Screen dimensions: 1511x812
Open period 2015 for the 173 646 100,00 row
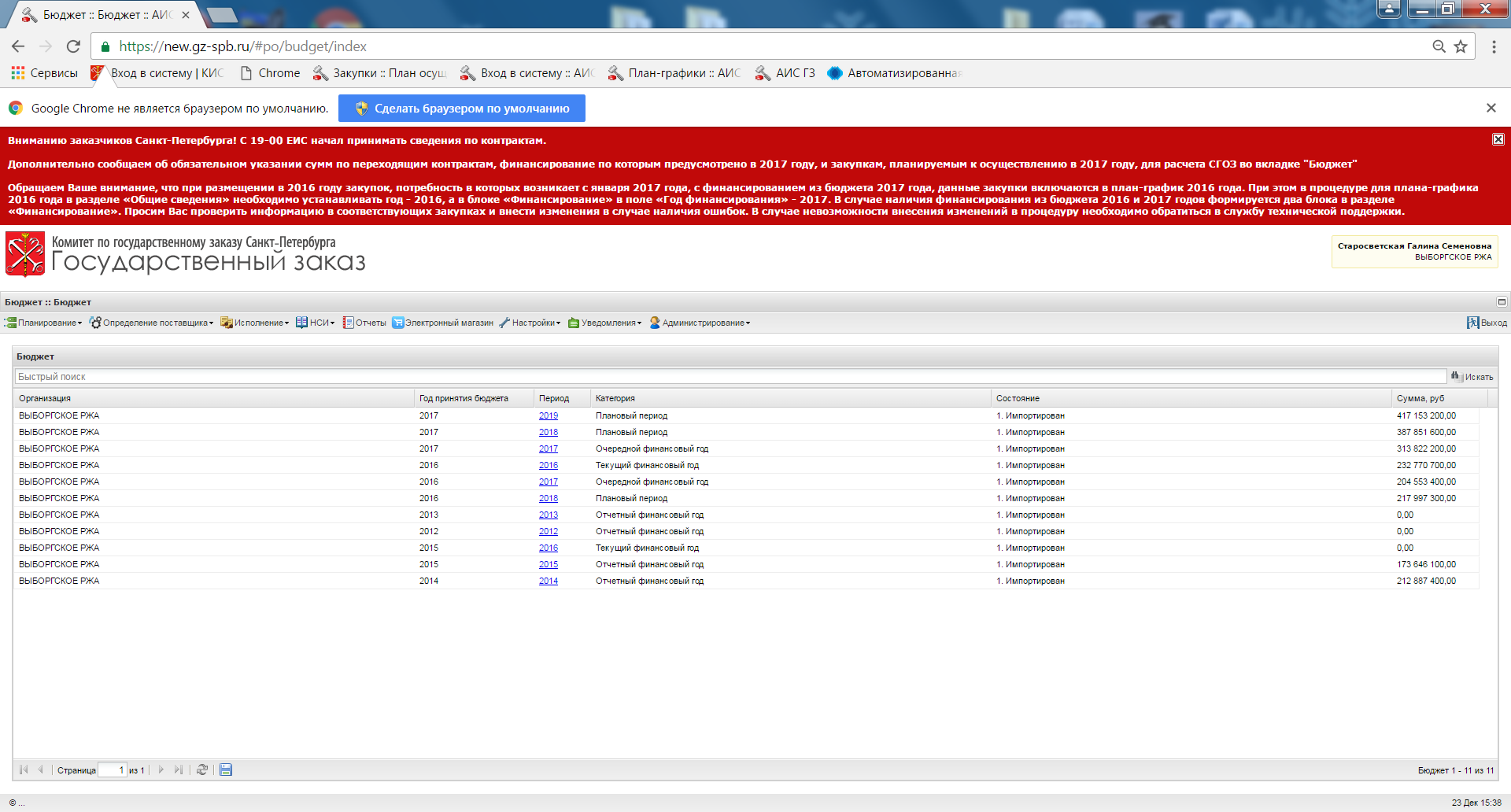pyautogui.click(x=549, y=564)
